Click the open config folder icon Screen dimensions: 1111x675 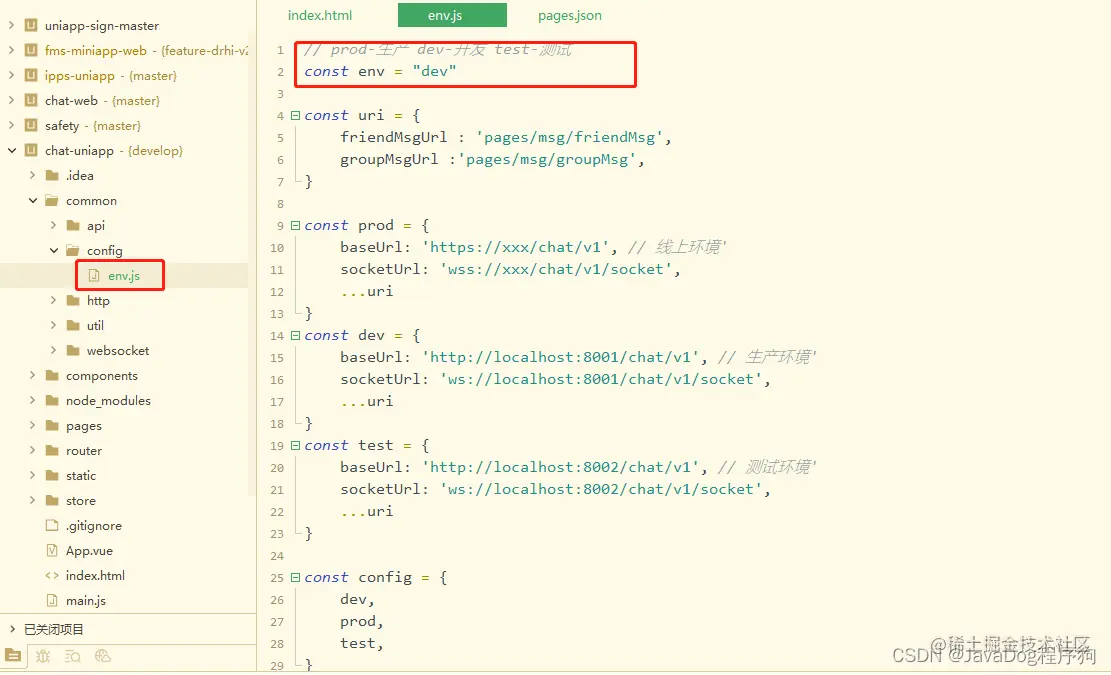73,250
